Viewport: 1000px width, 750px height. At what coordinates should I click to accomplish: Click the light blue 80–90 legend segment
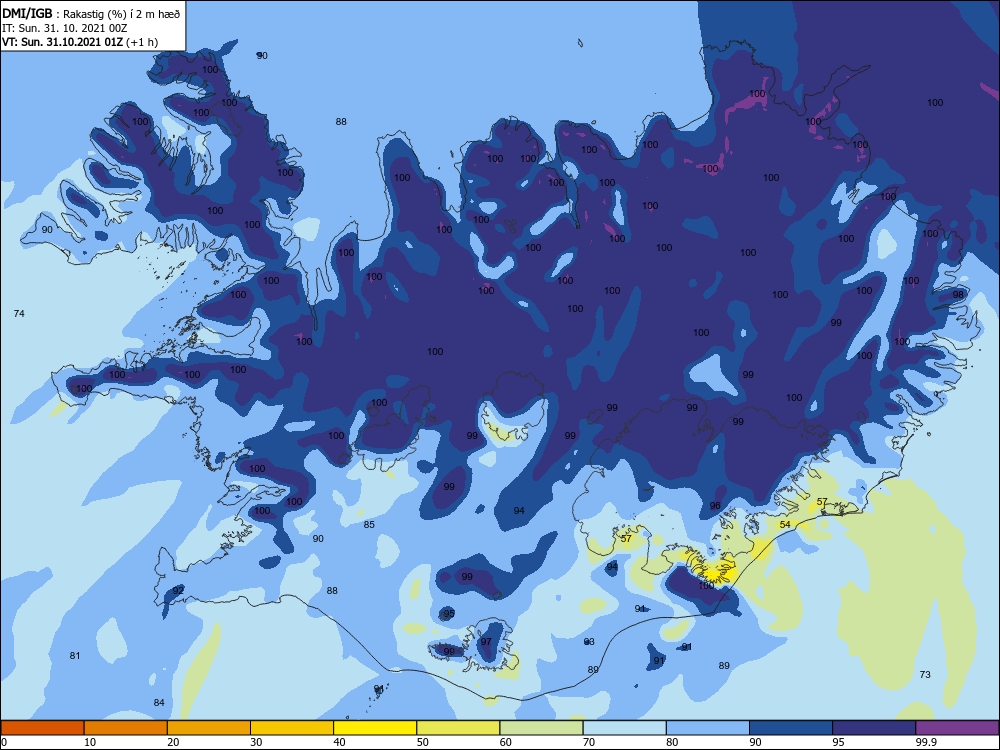(x=708, y=728)
